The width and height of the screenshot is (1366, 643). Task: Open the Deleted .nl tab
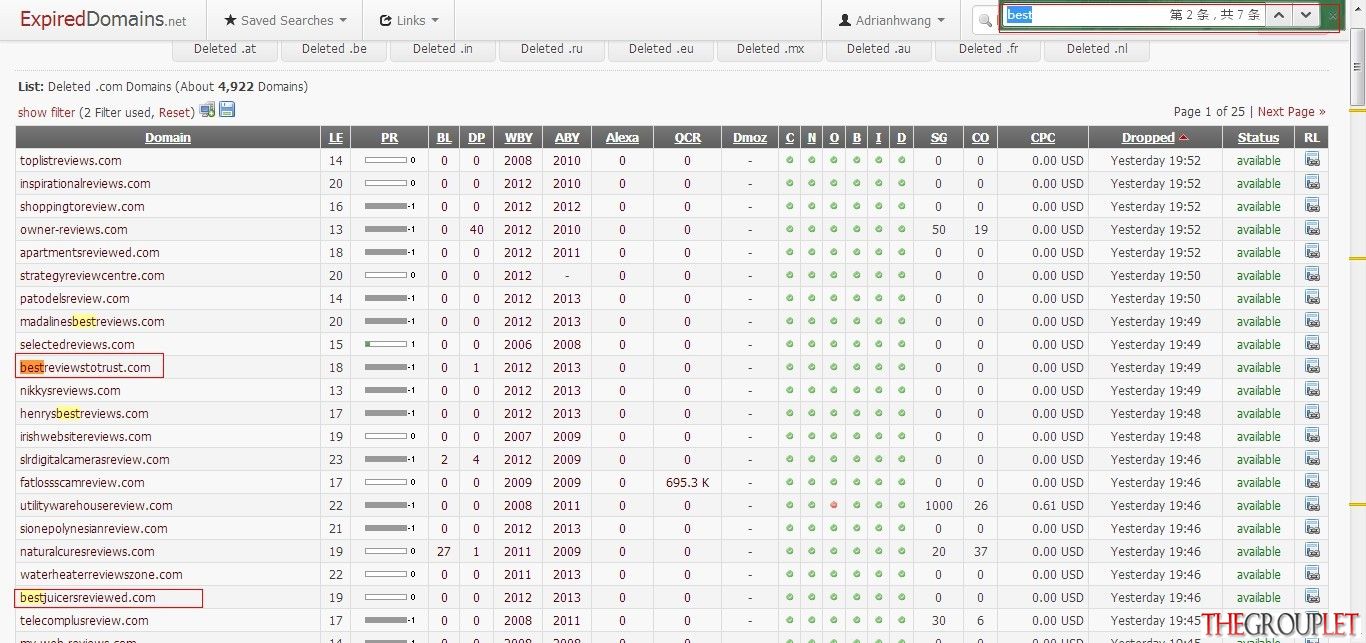pyautogui.click(x=1096, y=48)
